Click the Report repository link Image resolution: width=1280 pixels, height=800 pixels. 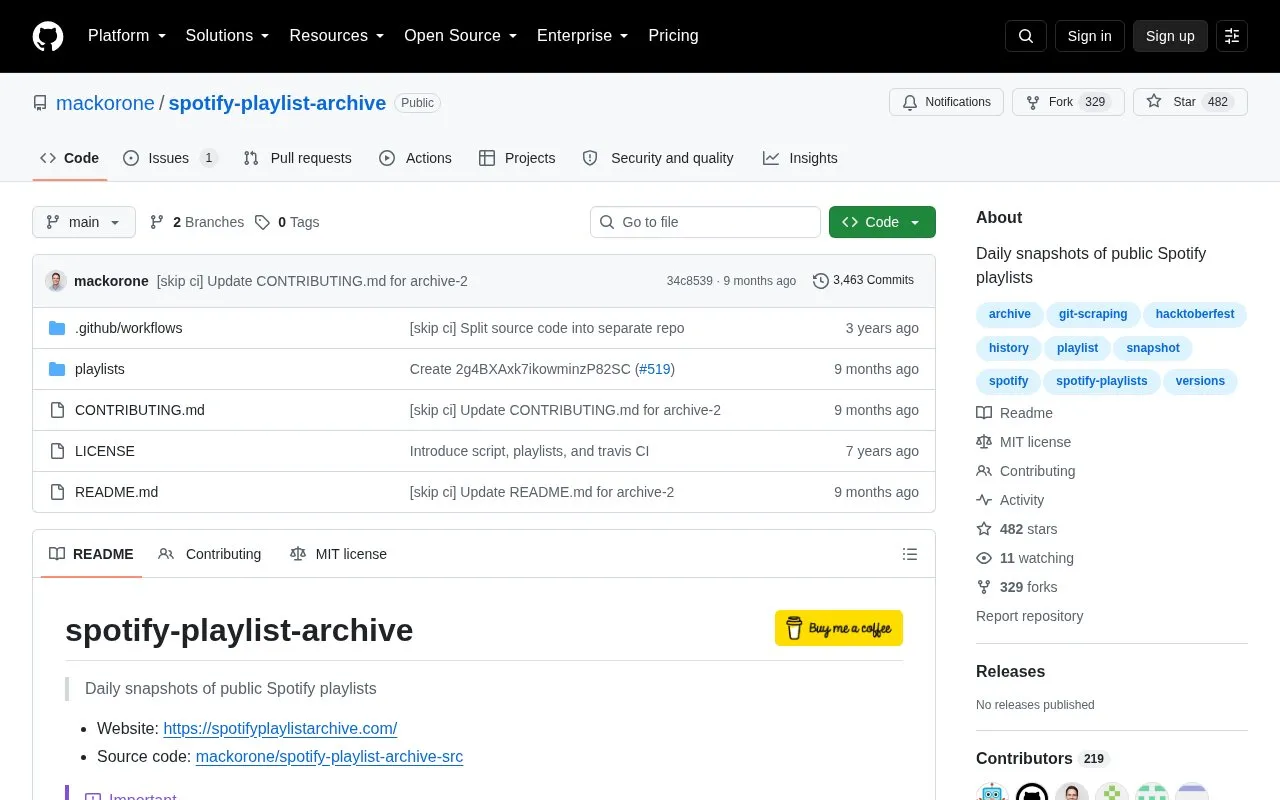click(1029, 616)
